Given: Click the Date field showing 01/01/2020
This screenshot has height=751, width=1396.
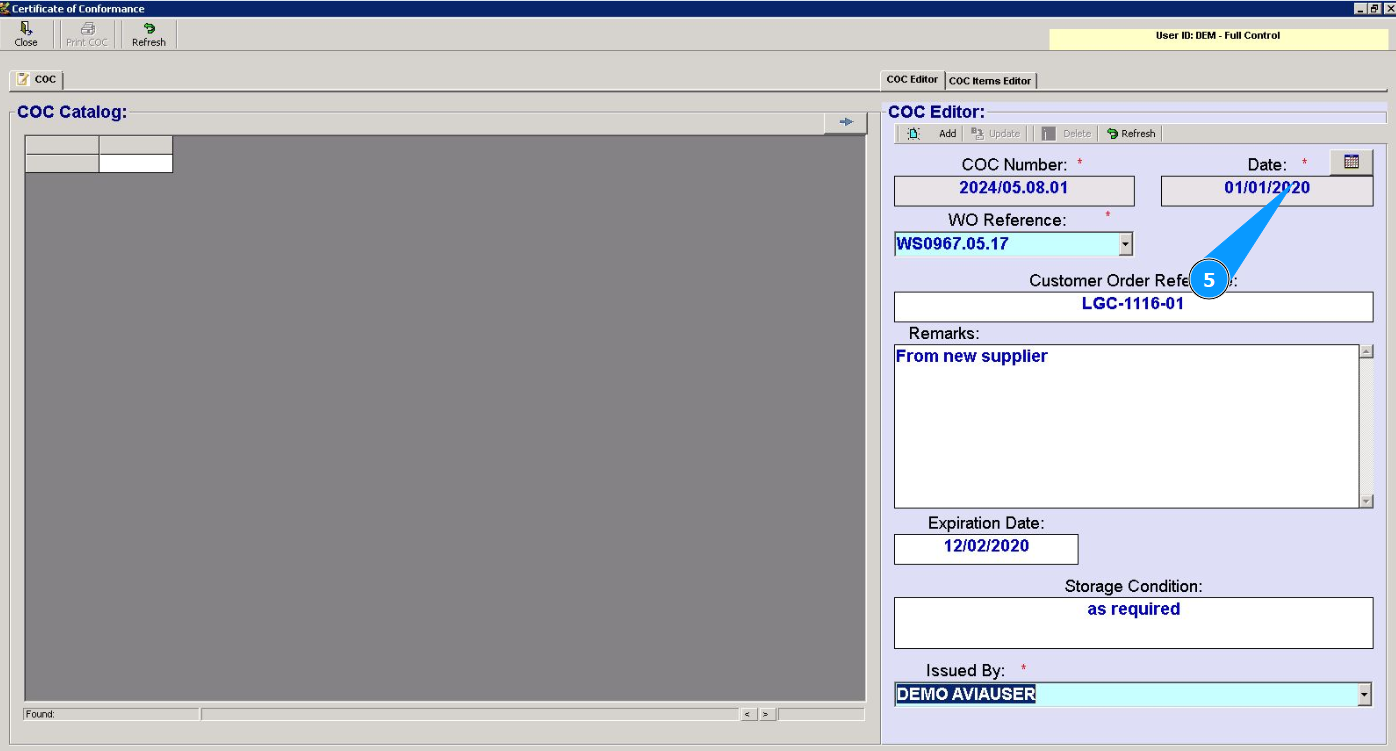Looking at the screenshot, I should point(1267,191).
